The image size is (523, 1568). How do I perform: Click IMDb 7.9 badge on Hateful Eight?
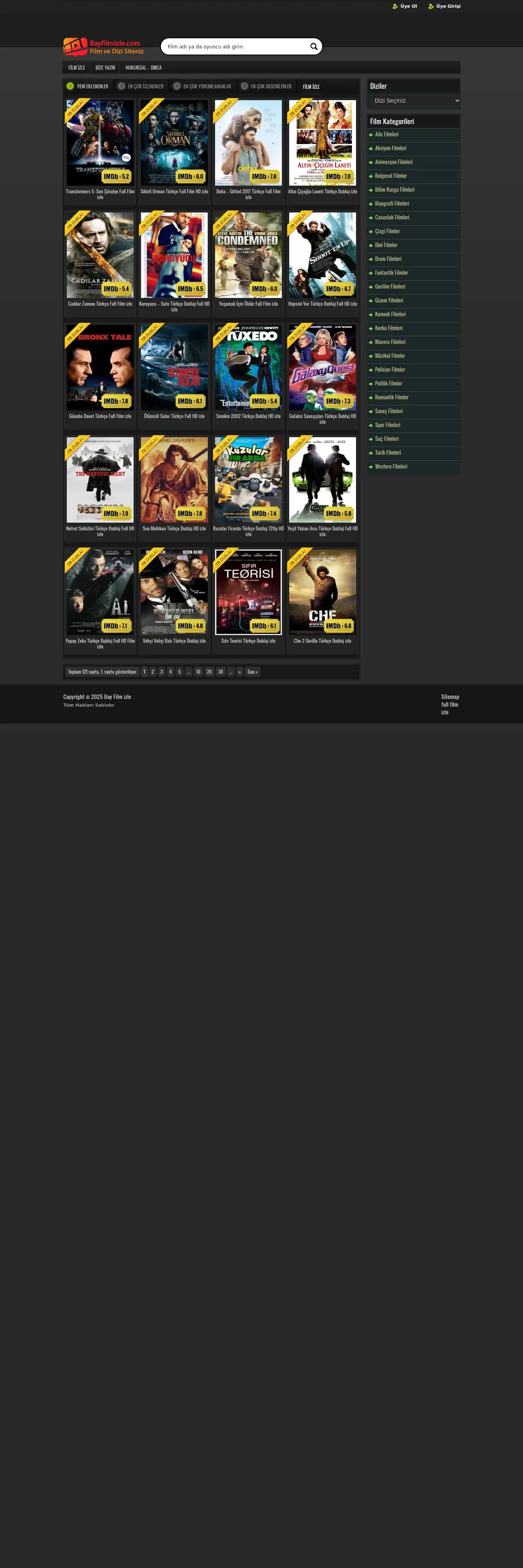(x=116, y=514)
